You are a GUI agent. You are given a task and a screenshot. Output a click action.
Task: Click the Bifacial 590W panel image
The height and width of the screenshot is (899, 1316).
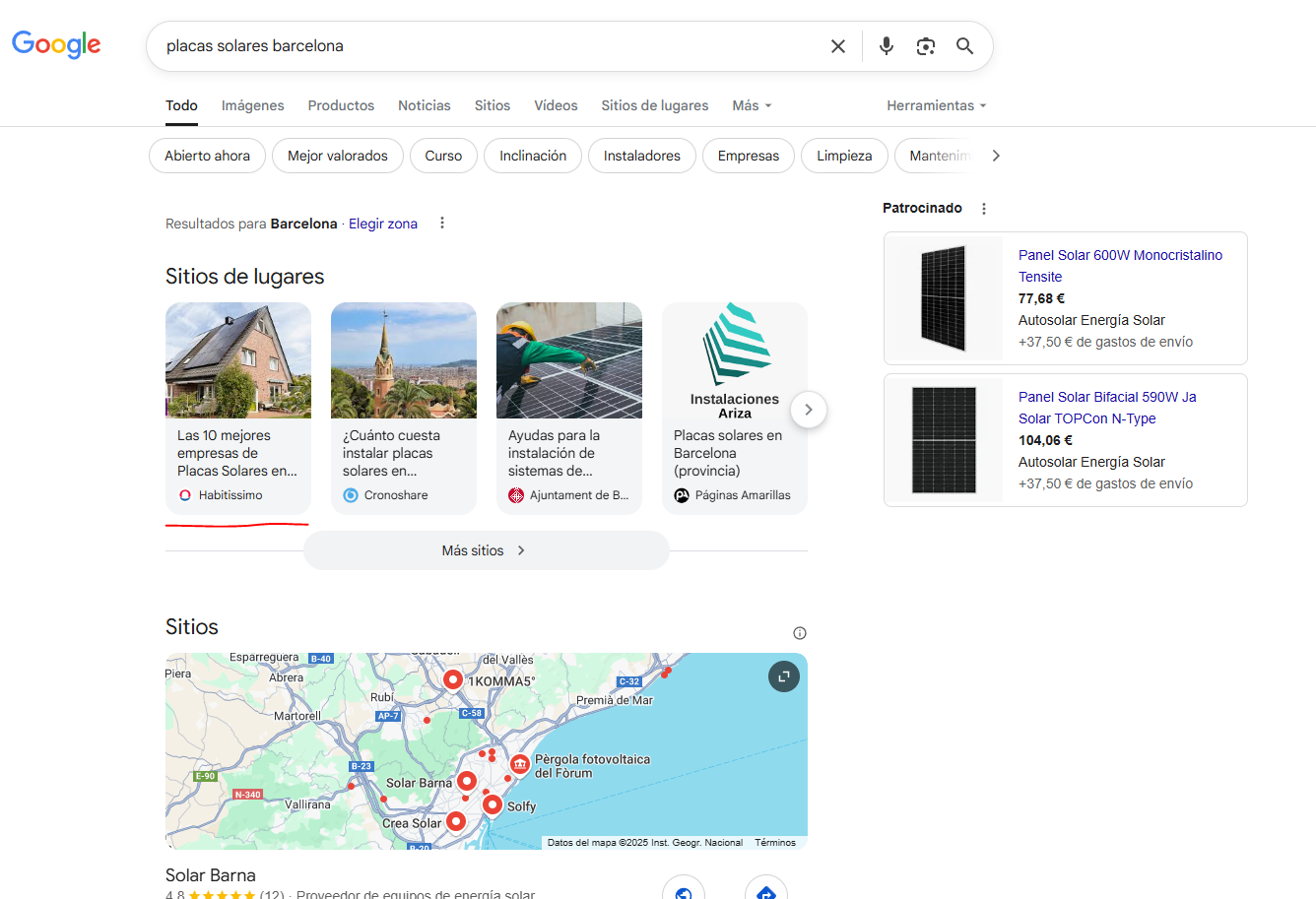pos(944,440)
